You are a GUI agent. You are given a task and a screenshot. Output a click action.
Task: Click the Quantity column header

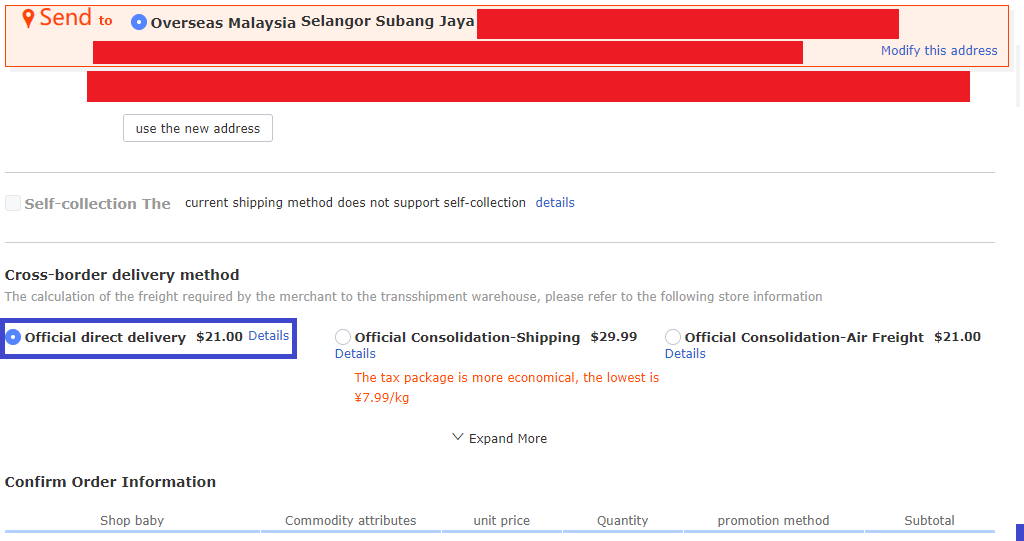click(x=622, y=521)
